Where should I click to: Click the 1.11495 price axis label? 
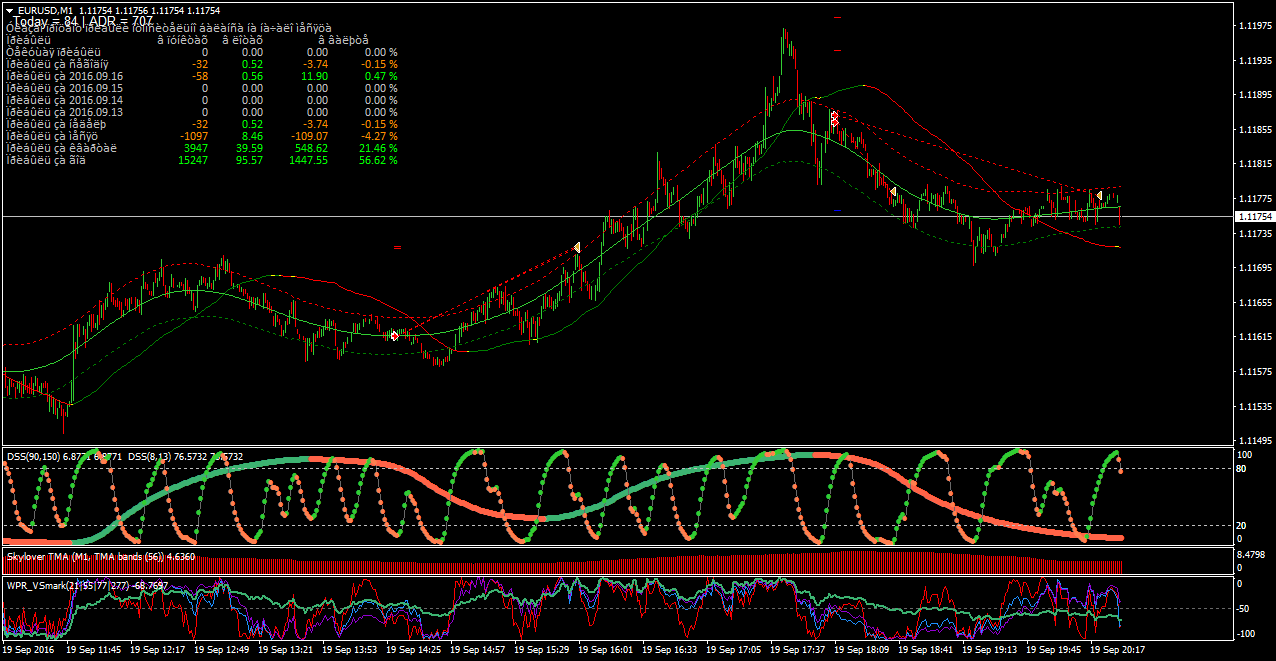(x=1254, y=441)
